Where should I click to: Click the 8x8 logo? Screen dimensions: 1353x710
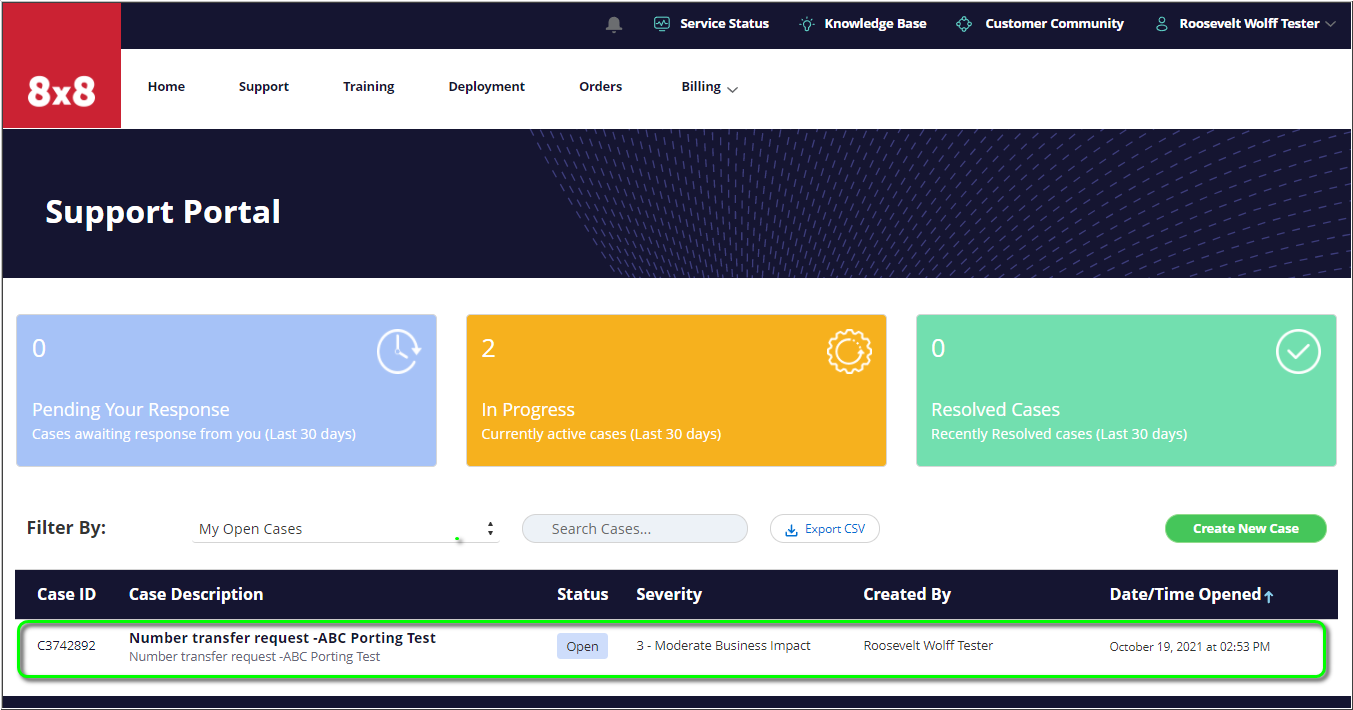pyautogui.click(x=61, y=65)
